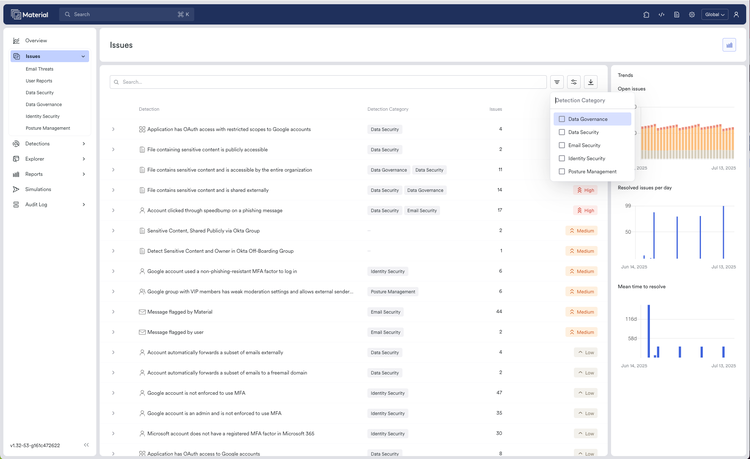
Task: Expand row for file shared externally
Action: pos(113,190)
